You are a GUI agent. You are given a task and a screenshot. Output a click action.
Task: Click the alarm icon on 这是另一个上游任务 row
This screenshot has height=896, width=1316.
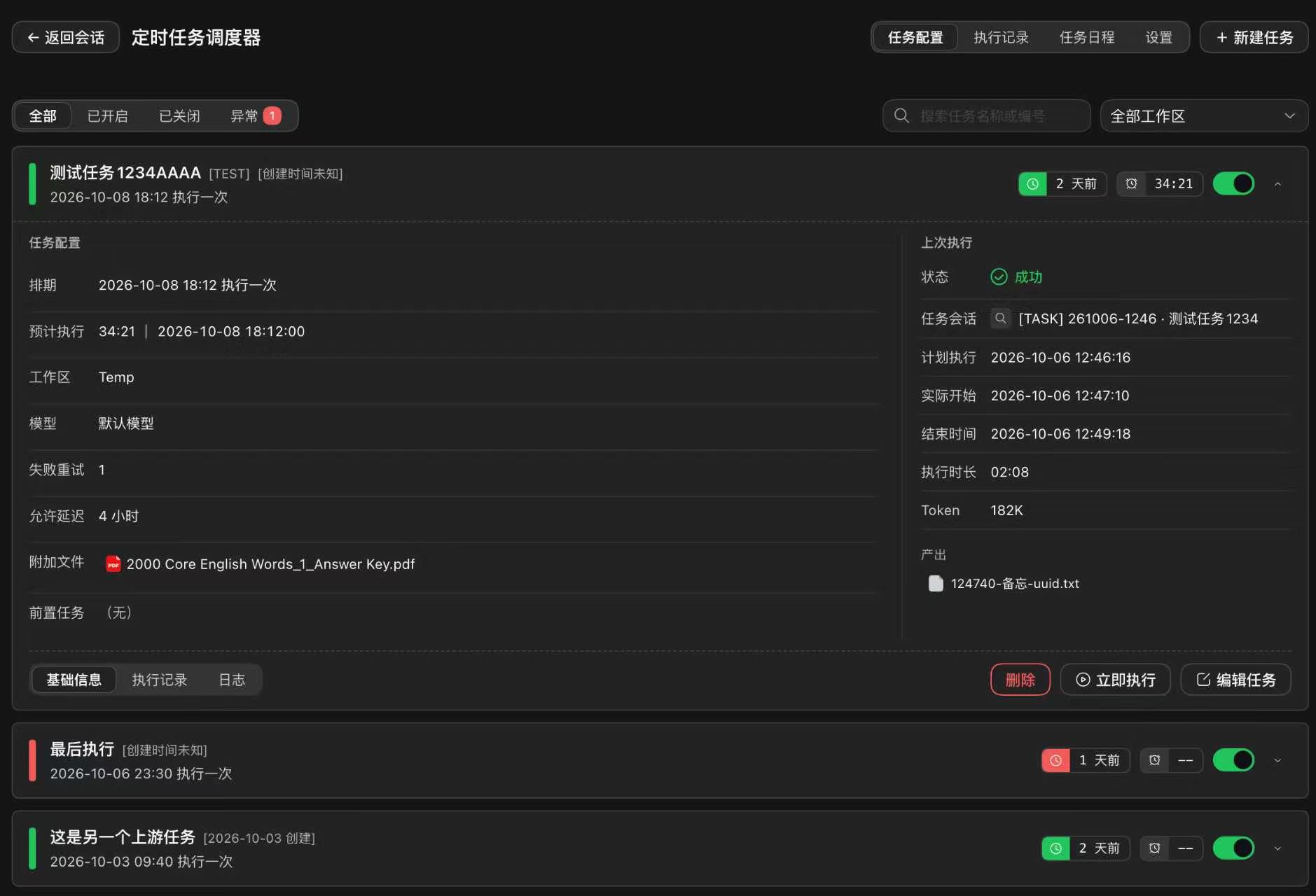coord(1154,848)
